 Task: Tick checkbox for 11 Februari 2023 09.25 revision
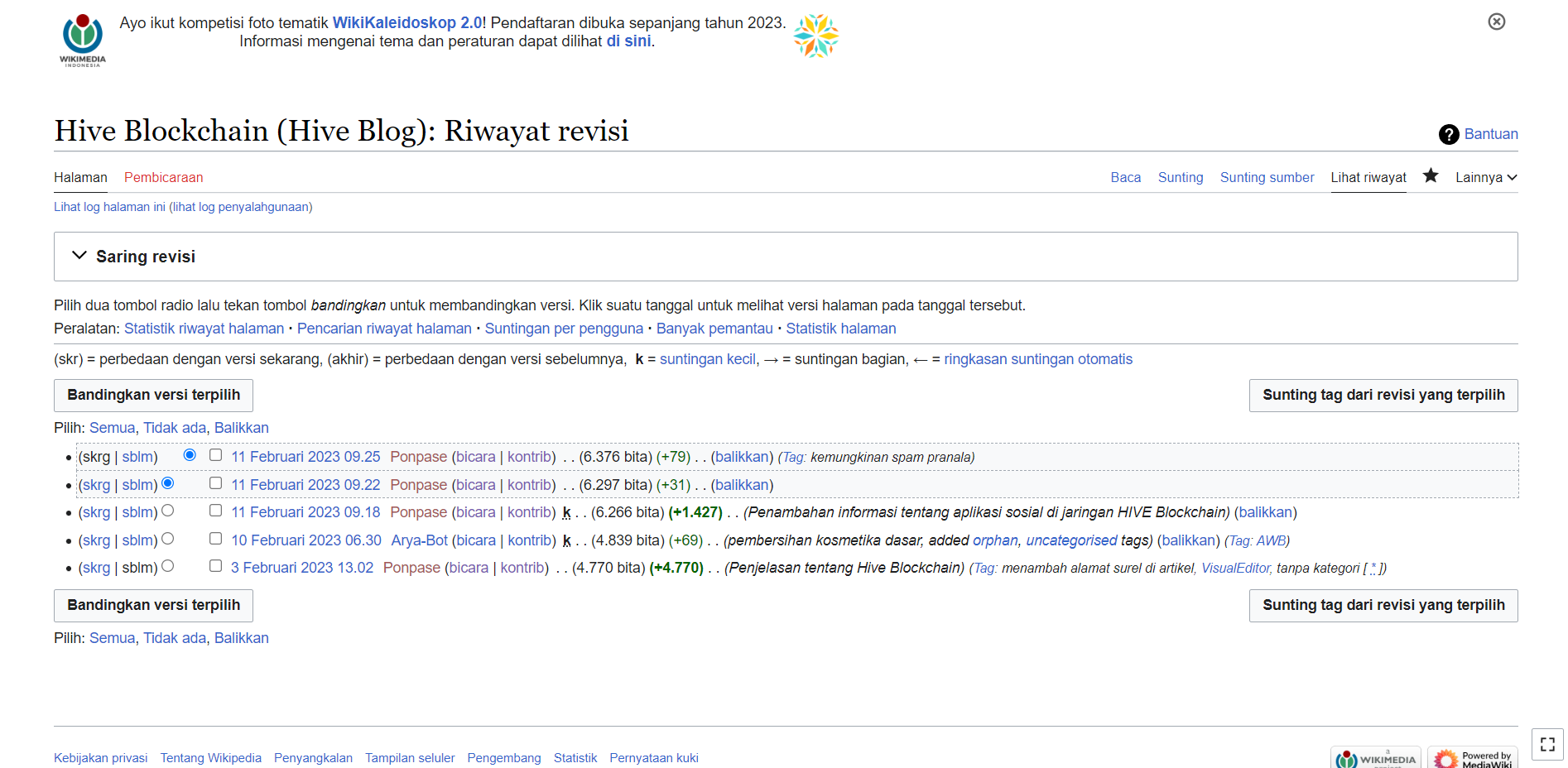[x=215, y=455]
